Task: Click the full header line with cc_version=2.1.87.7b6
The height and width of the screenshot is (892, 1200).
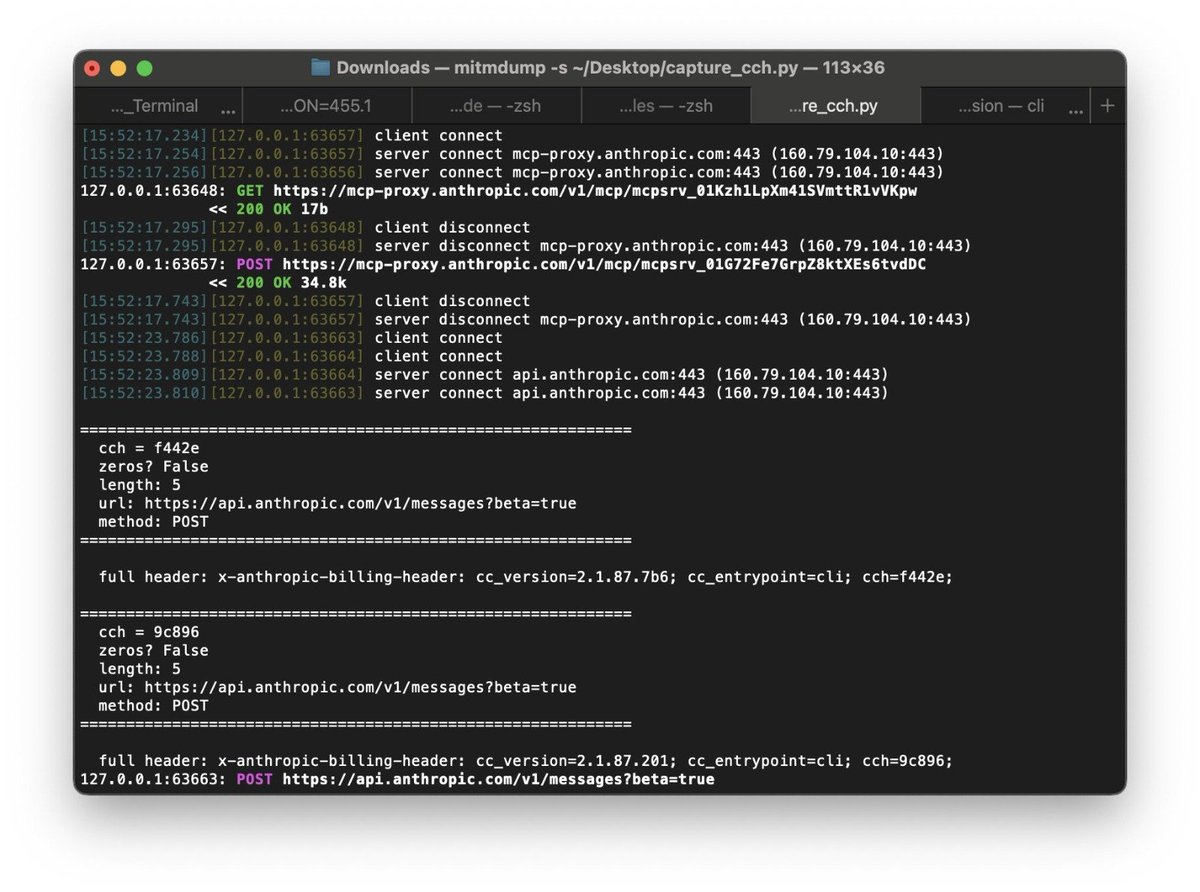Action: (x=526, y=577)
